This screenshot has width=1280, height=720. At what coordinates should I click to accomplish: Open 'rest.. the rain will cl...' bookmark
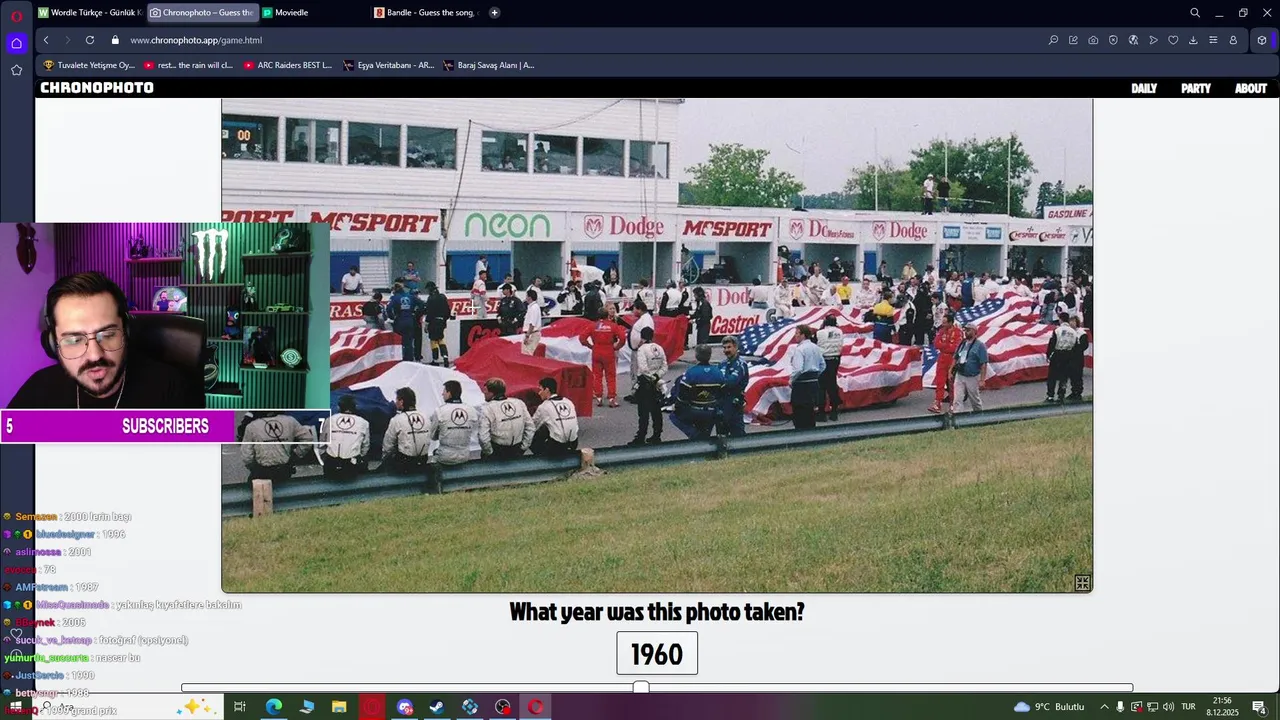(x=189, y=65)
